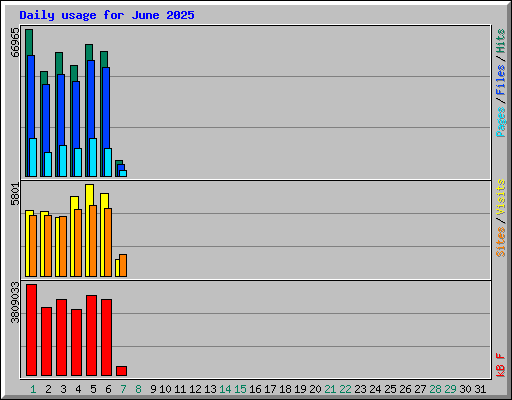Click the blue files bar for day 1

point(31,97)
